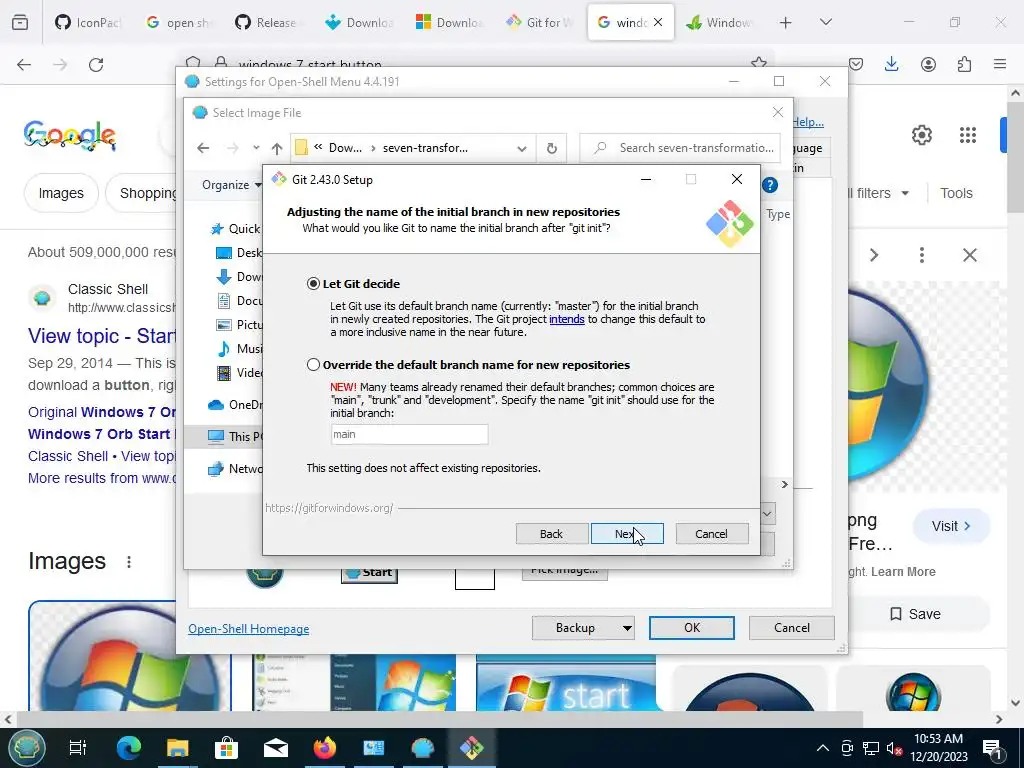Click Back in Git Setup wizard
The image size is (1024, 768).
551,534
